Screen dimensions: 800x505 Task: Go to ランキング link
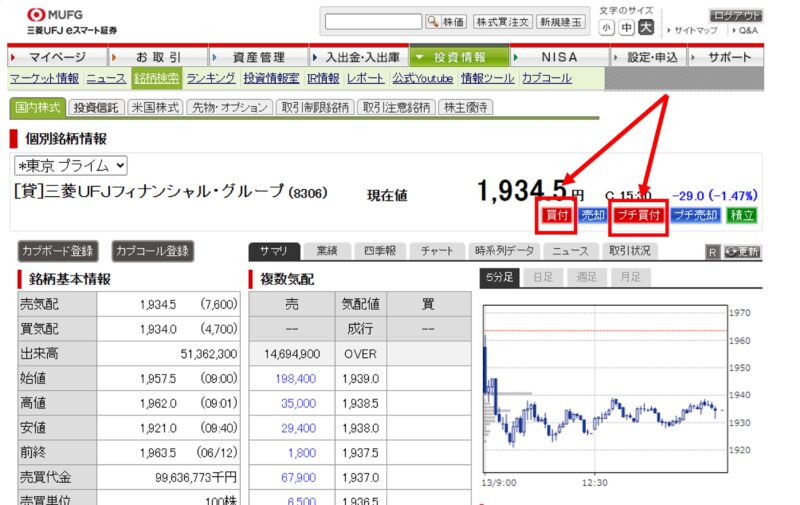point(211,78)
